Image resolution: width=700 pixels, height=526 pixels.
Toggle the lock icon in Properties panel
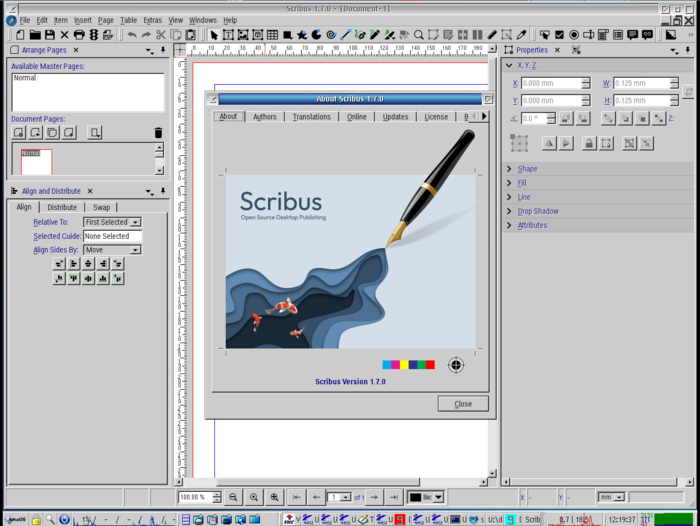589,143
